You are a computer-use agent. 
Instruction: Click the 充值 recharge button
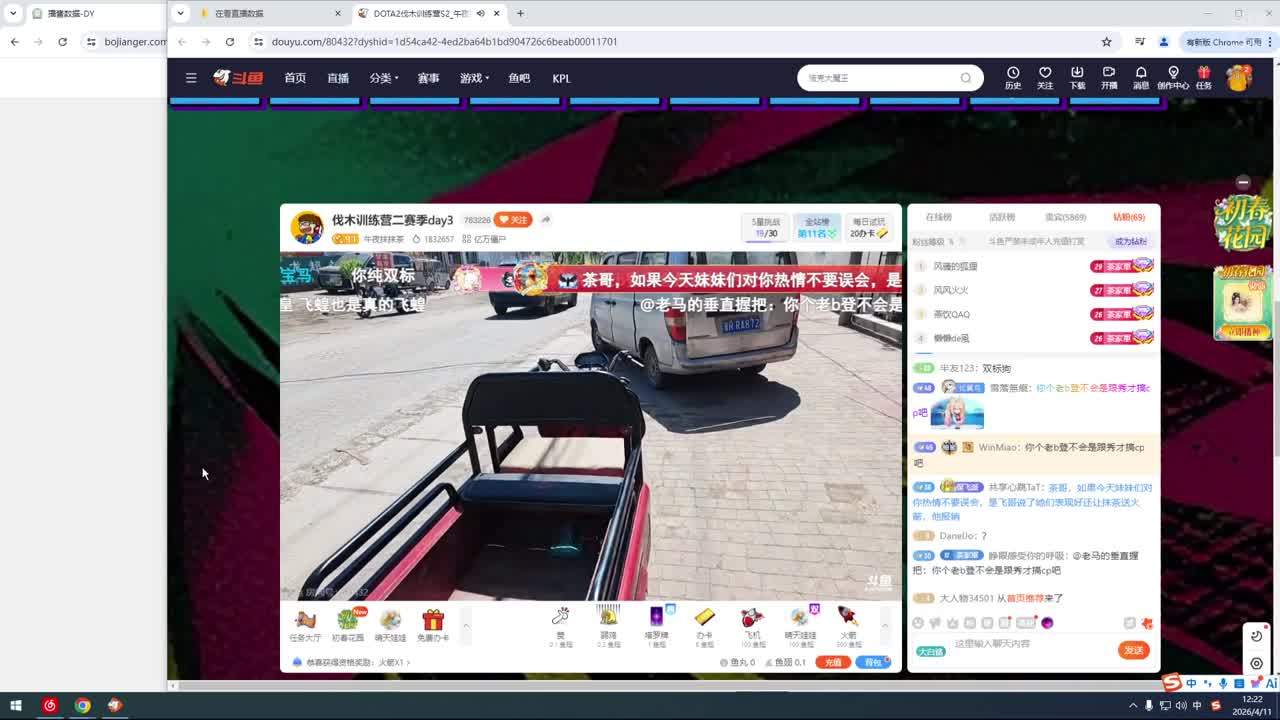coord(832,662)
